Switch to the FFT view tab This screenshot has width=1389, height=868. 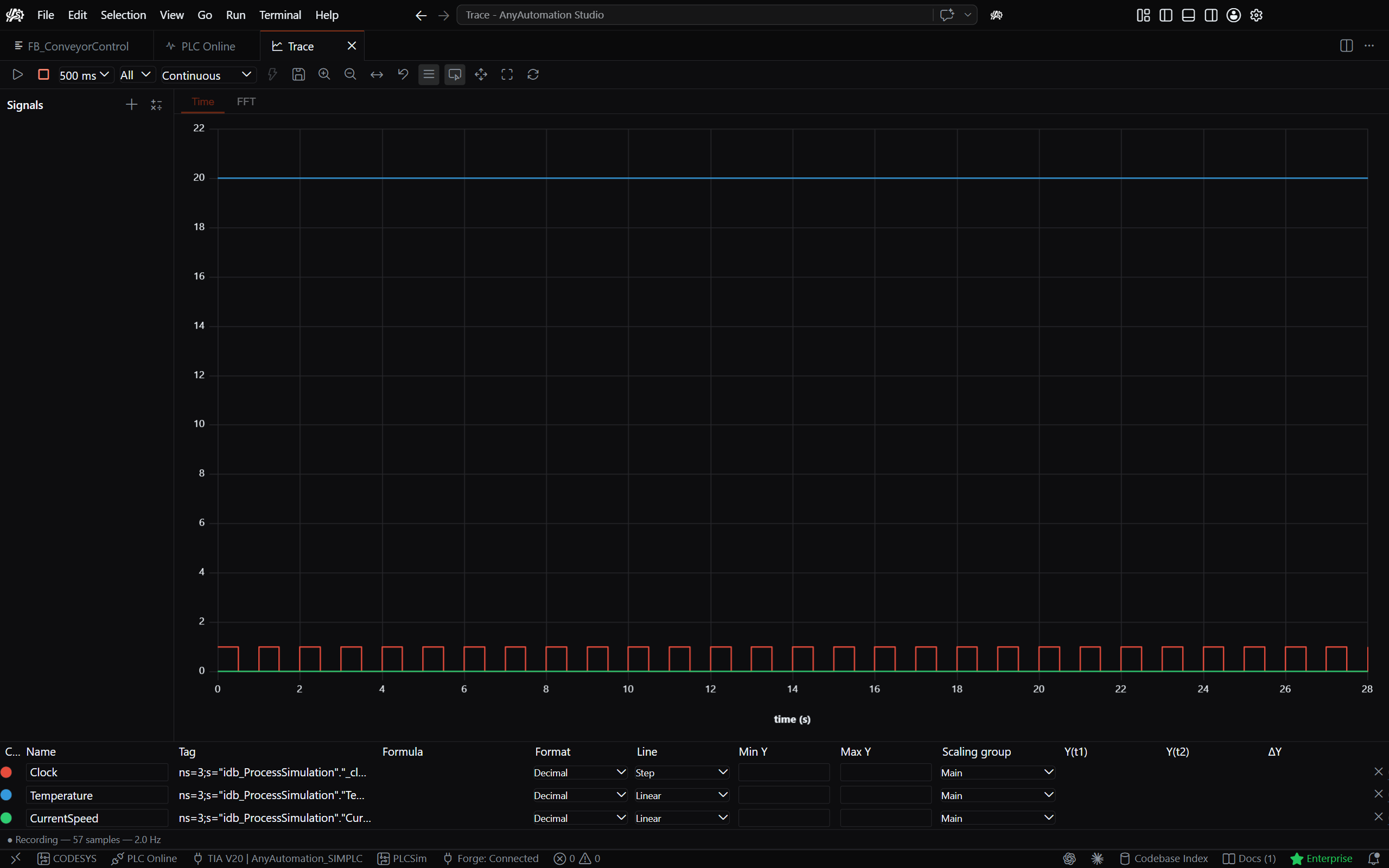point(246,101)
